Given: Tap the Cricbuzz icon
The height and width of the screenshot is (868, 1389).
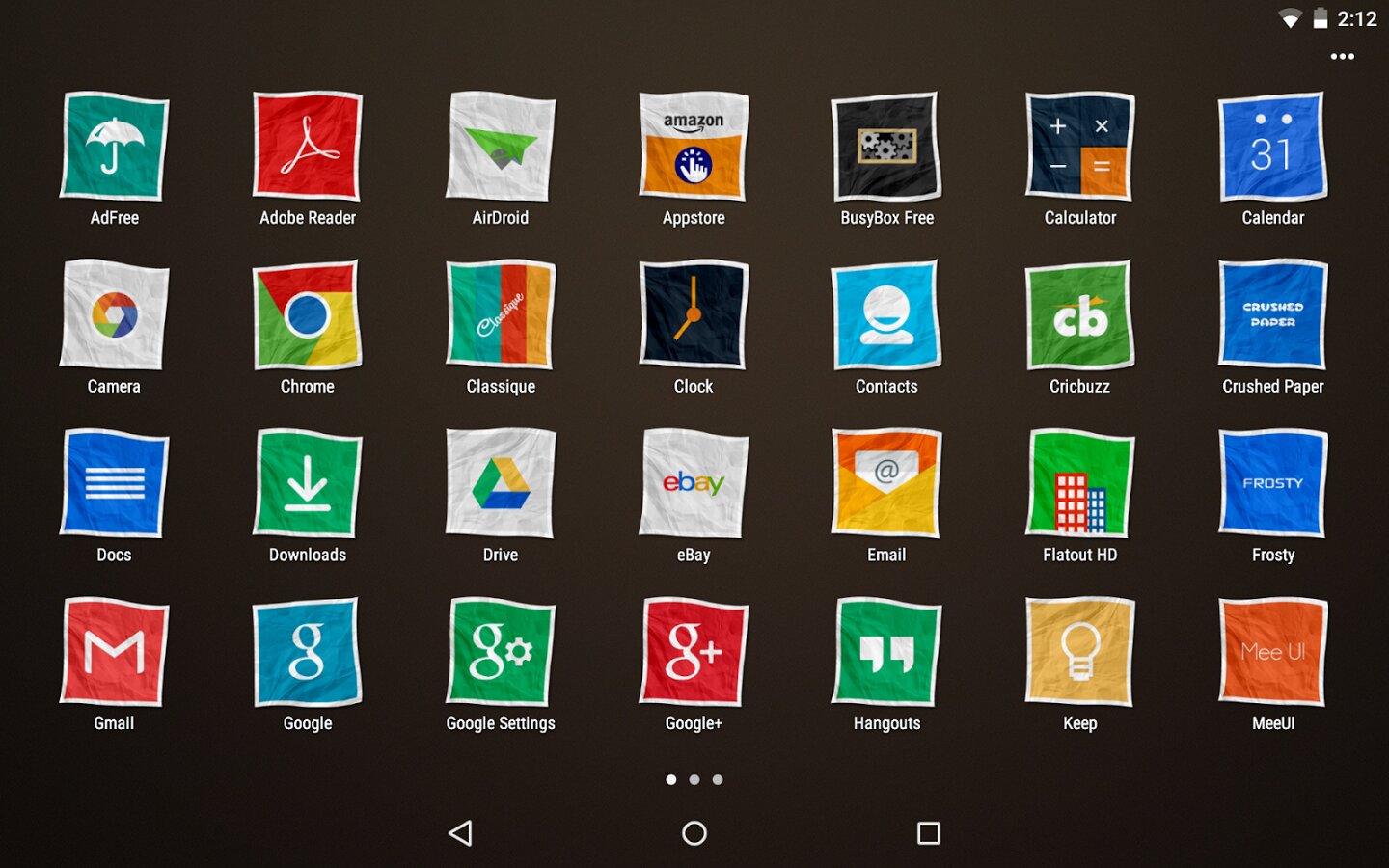Looking at the screenshot, I should point(1079,315).
